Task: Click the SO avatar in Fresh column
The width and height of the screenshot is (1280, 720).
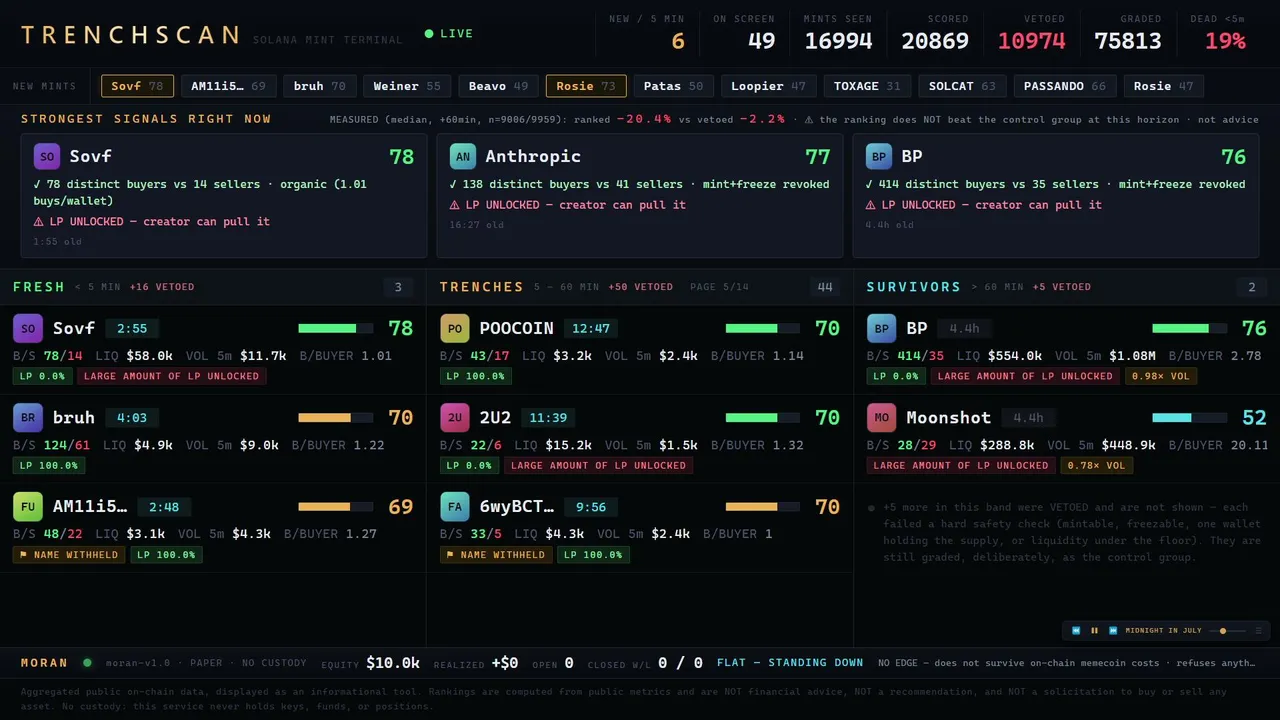Action: click(x=28, y=328)
